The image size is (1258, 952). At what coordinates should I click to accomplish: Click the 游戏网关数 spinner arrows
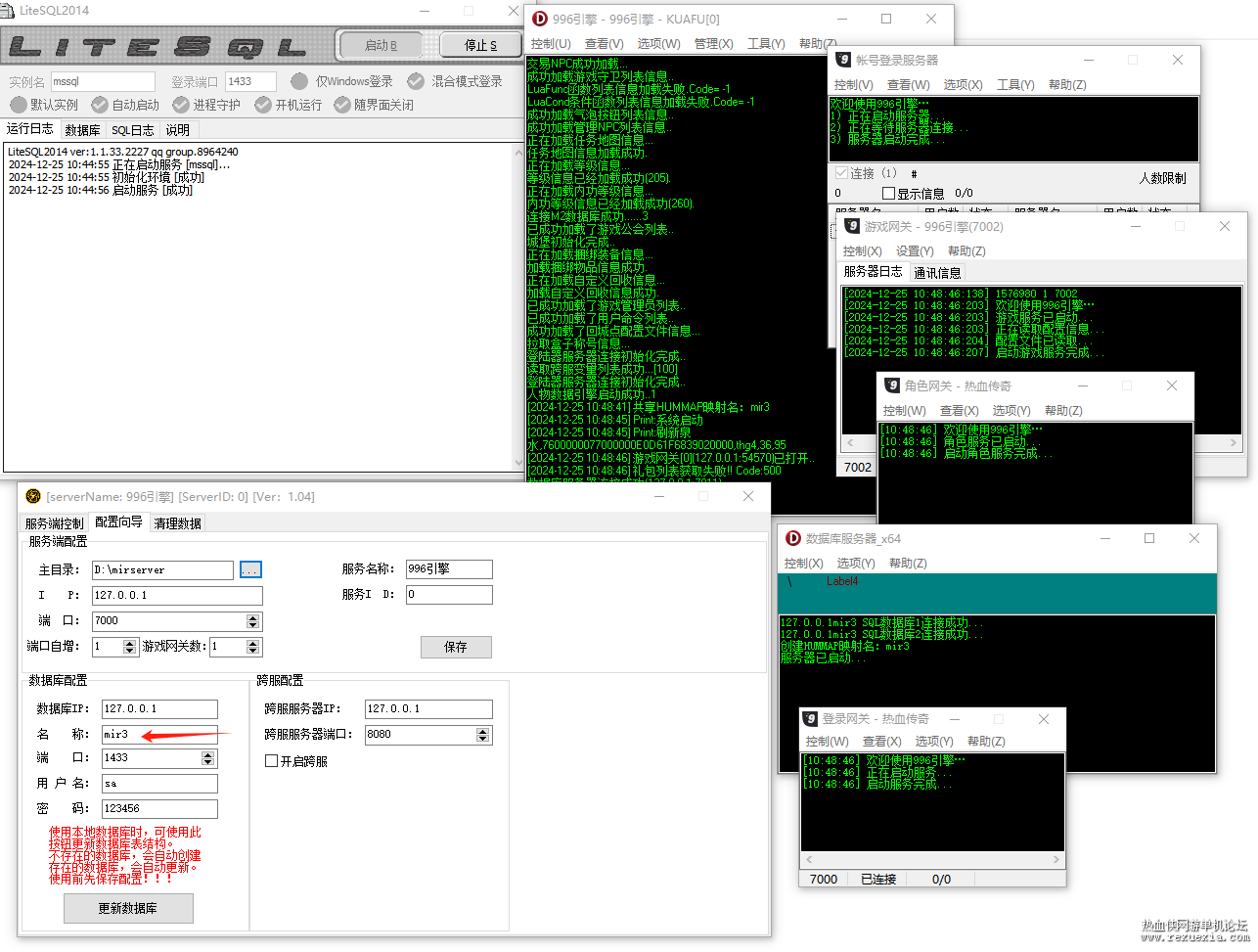click(253, 647)
